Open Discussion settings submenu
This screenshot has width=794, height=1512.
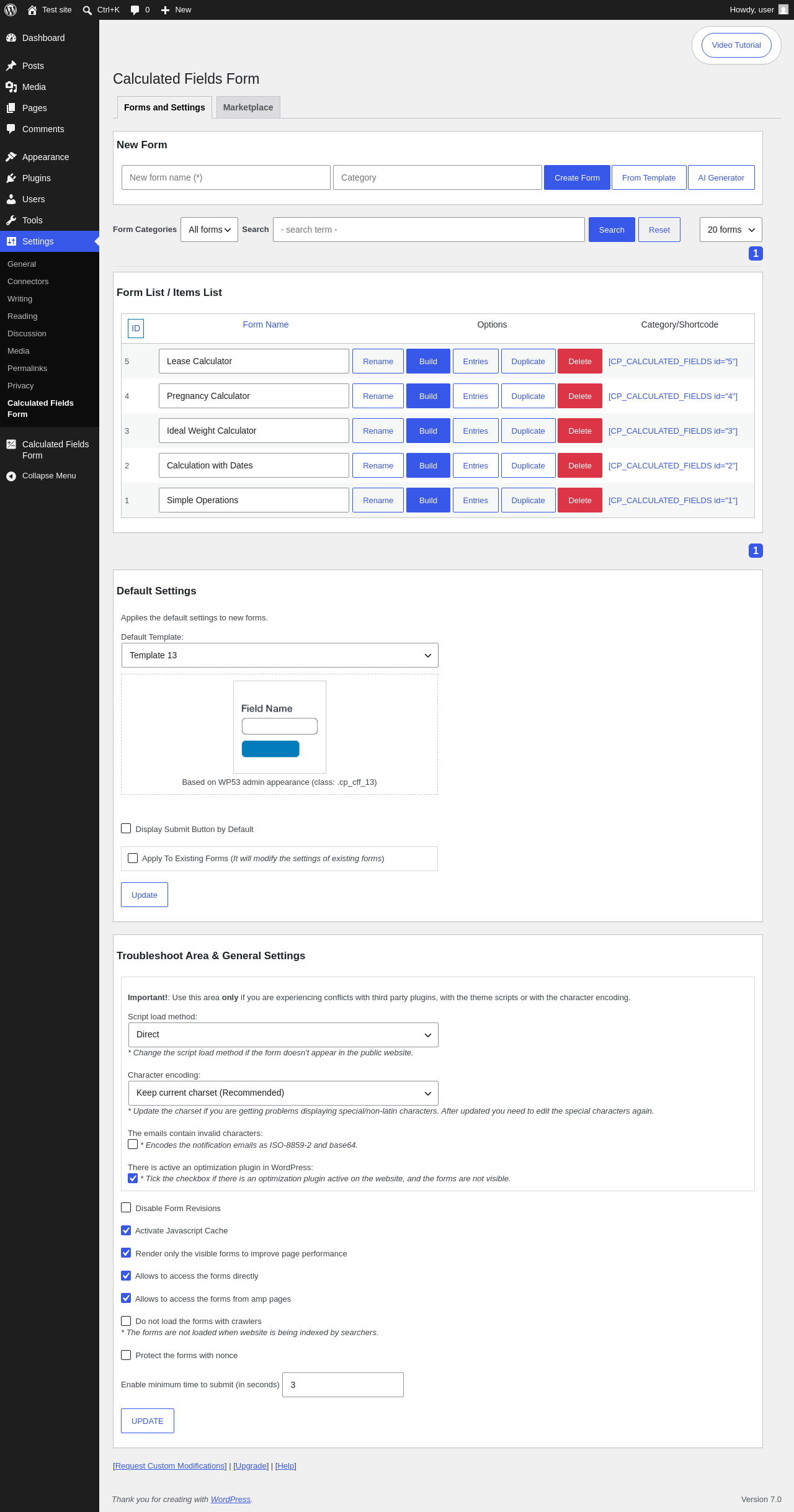coord(27,334)
